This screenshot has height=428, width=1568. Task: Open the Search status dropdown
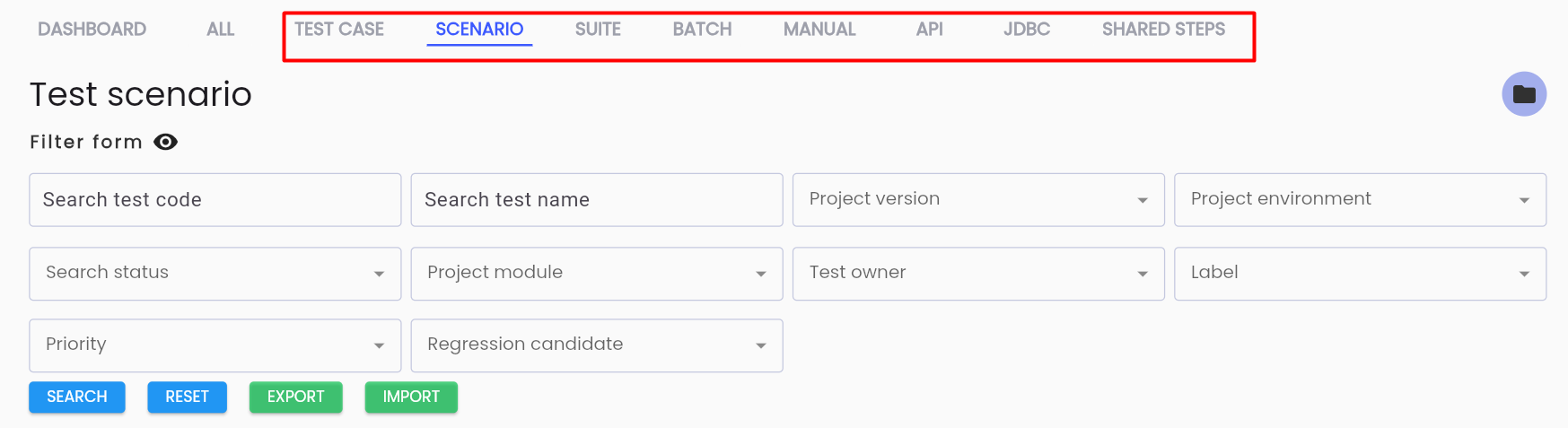[215, 274]
